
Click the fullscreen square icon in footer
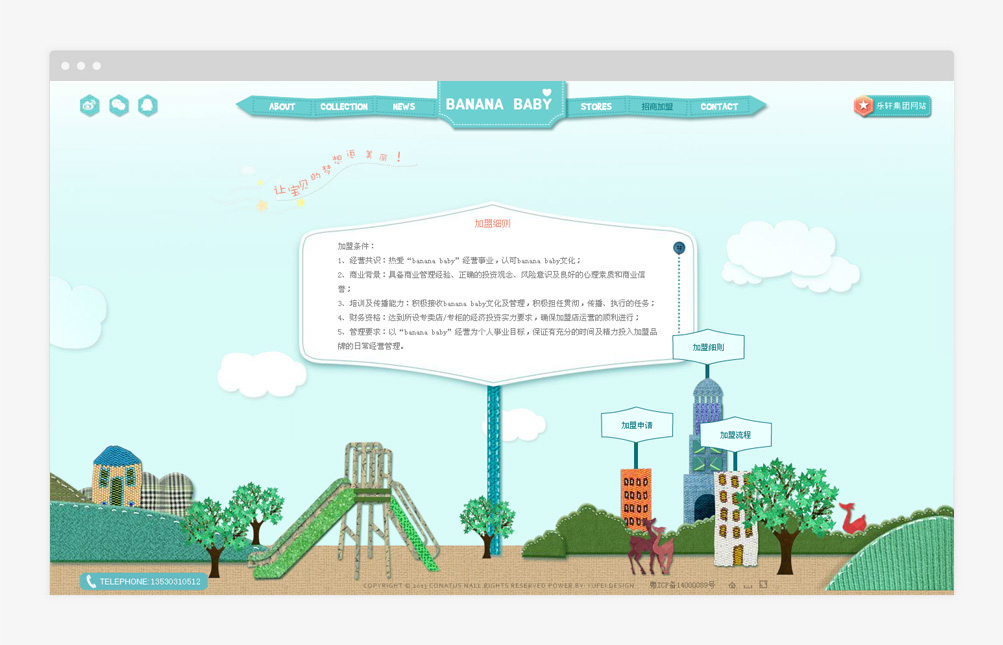(x=763, y=585)
